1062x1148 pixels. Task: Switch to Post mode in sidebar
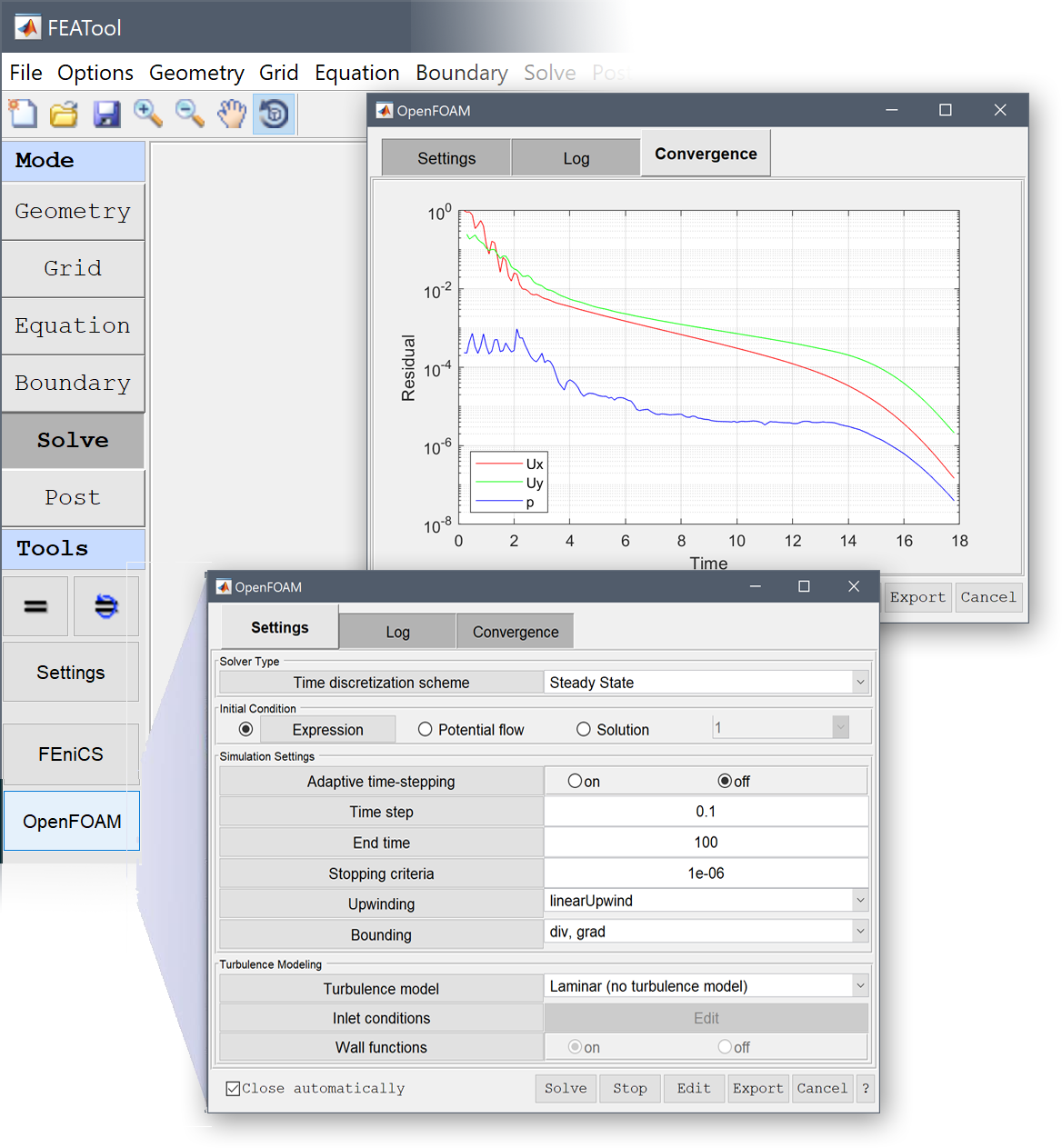(x=73, y=498)
